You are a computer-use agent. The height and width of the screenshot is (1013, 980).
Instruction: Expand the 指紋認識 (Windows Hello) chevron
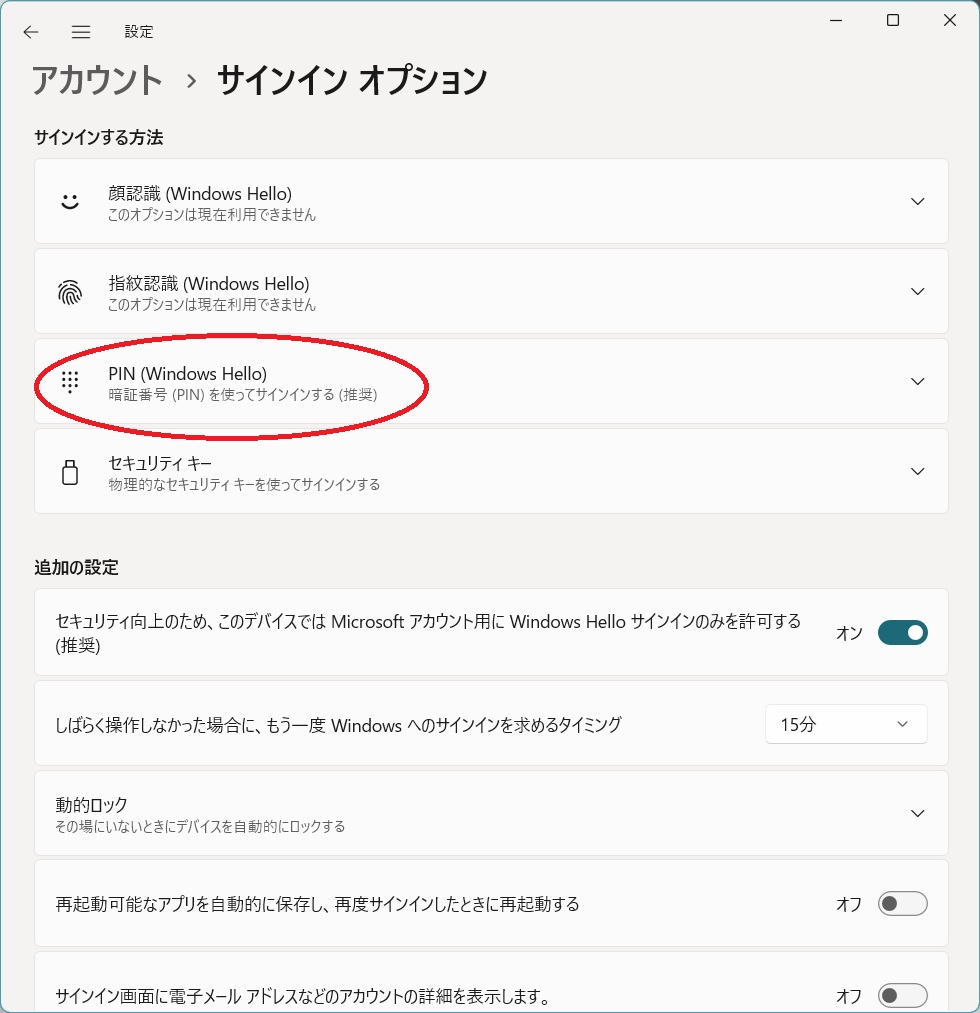click(x=917, y=291)
